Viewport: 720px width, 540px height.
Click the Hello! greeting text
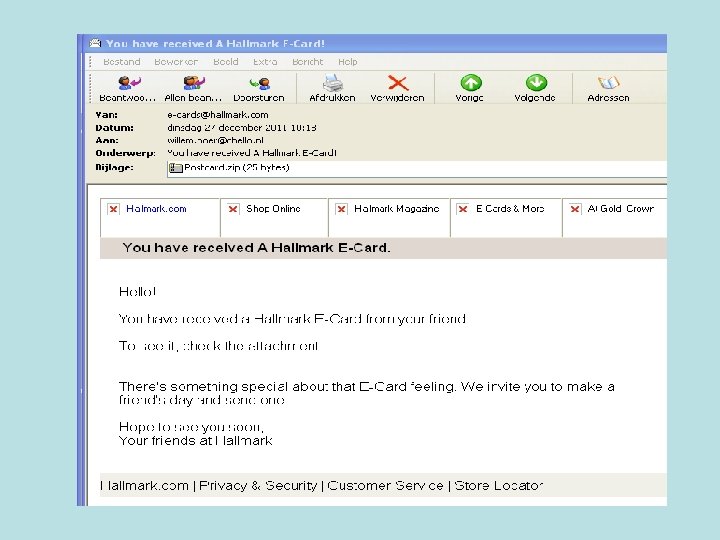point(137,292)
